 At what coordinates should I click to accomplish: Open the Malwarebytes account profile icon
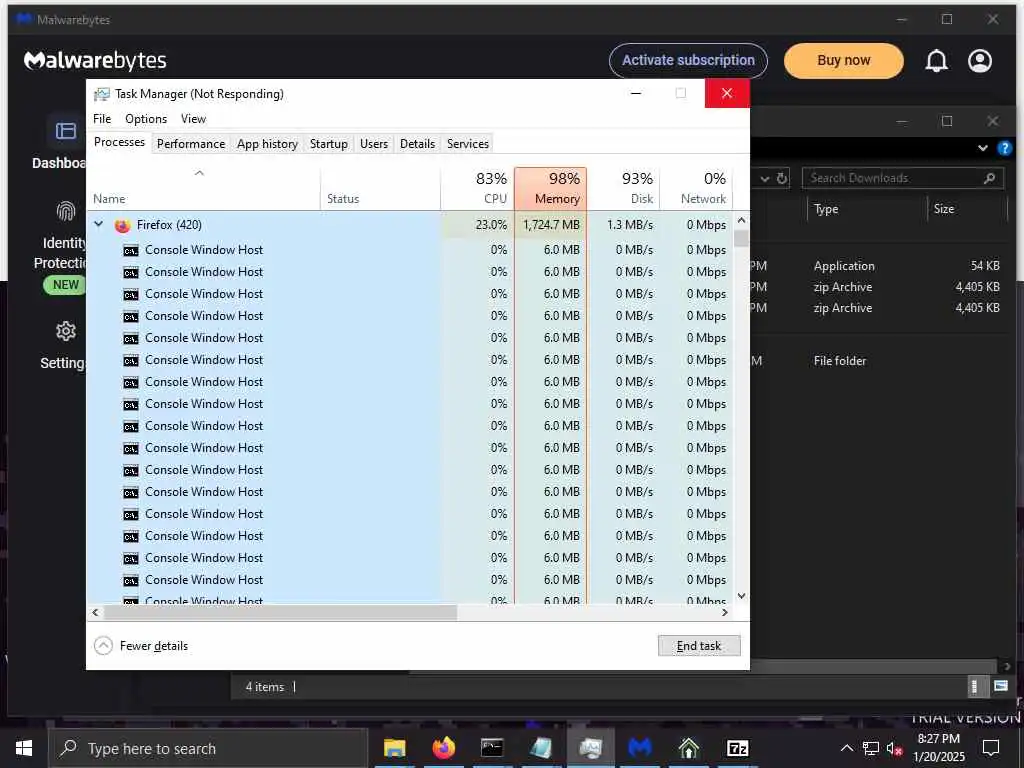980,61
